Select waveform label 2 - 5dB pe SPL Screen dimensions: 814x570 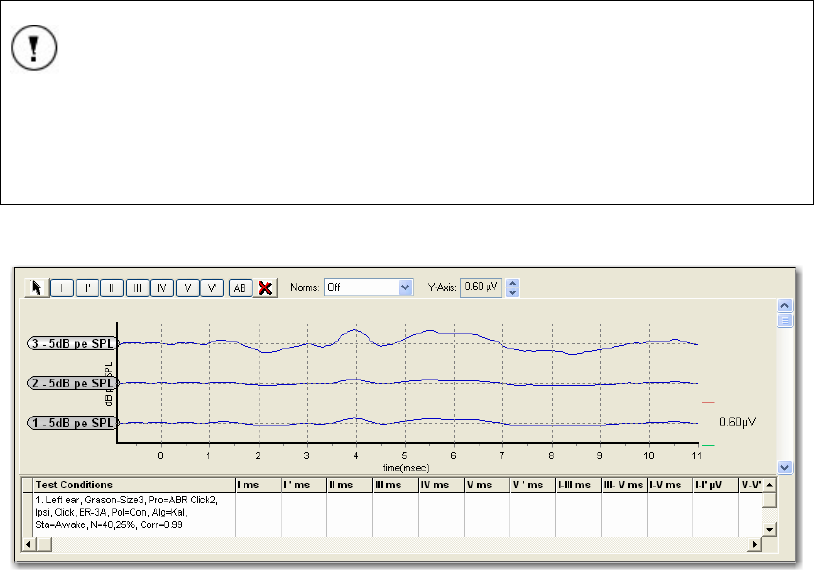[73, 384]
